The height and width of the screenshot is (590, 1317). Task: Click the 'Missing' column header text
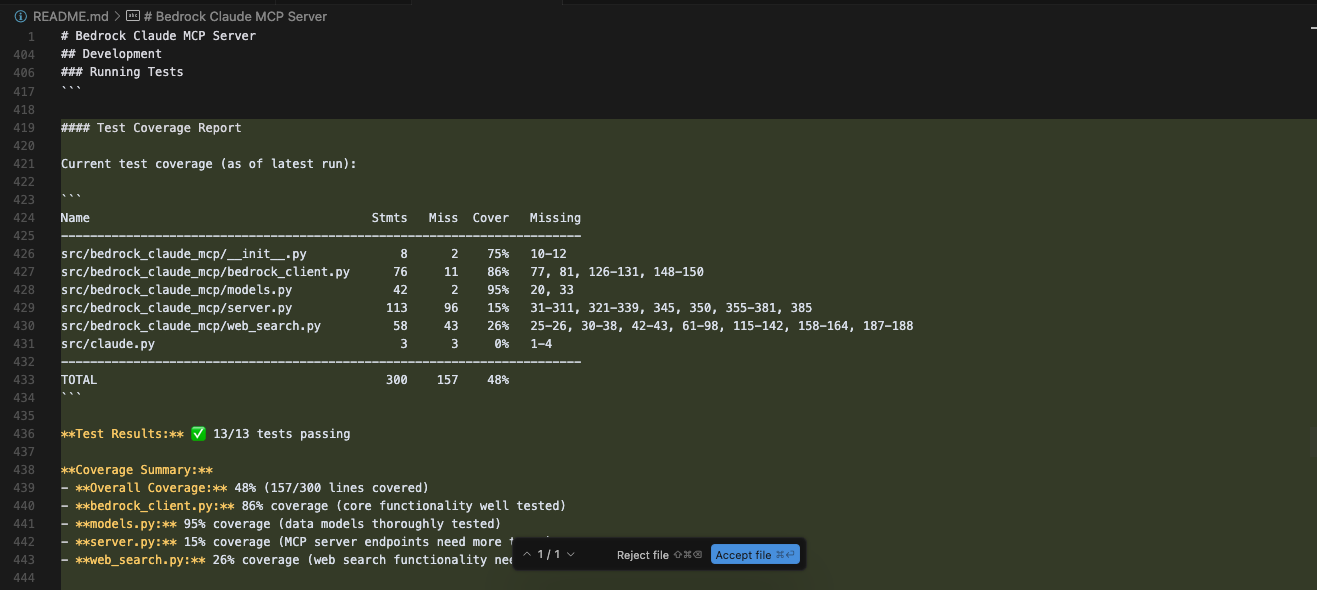[x=555, y=218]
